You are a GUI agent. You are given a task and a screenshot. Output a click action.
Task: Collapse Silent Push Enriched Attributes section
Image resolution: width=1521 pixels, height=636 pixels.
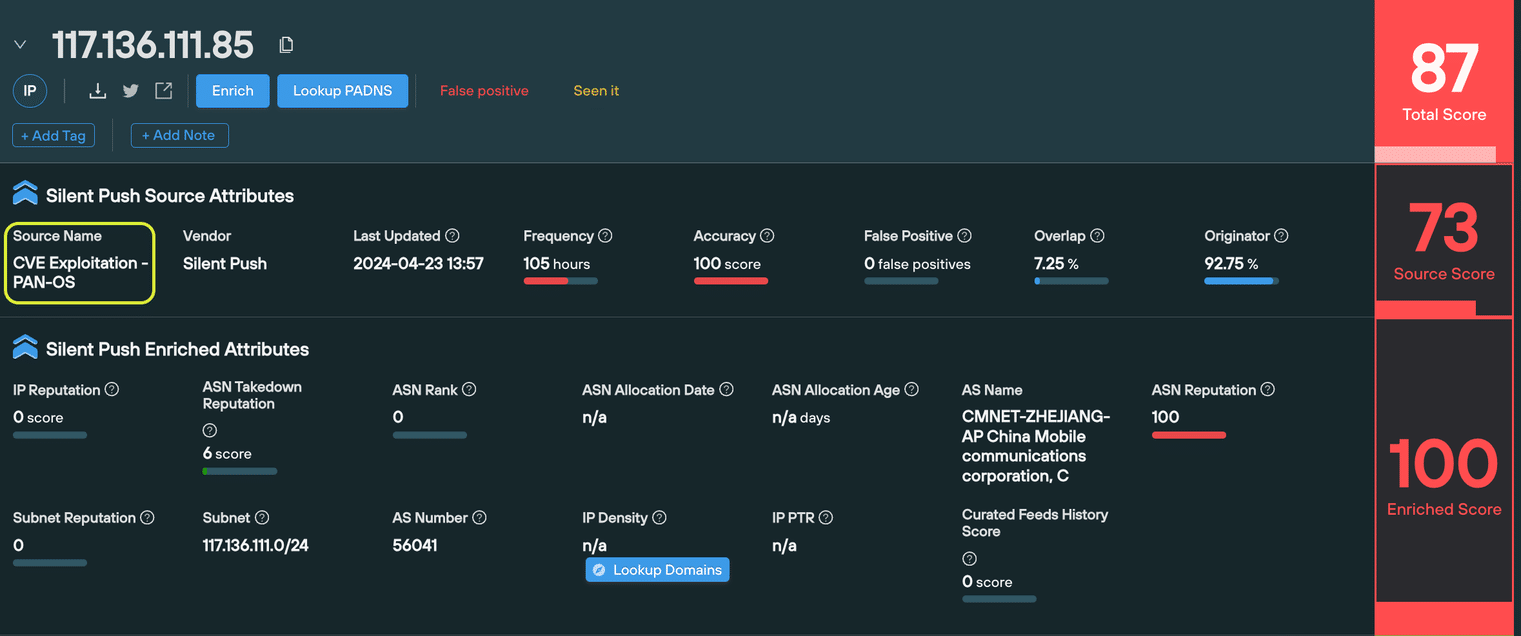[25, 348]
